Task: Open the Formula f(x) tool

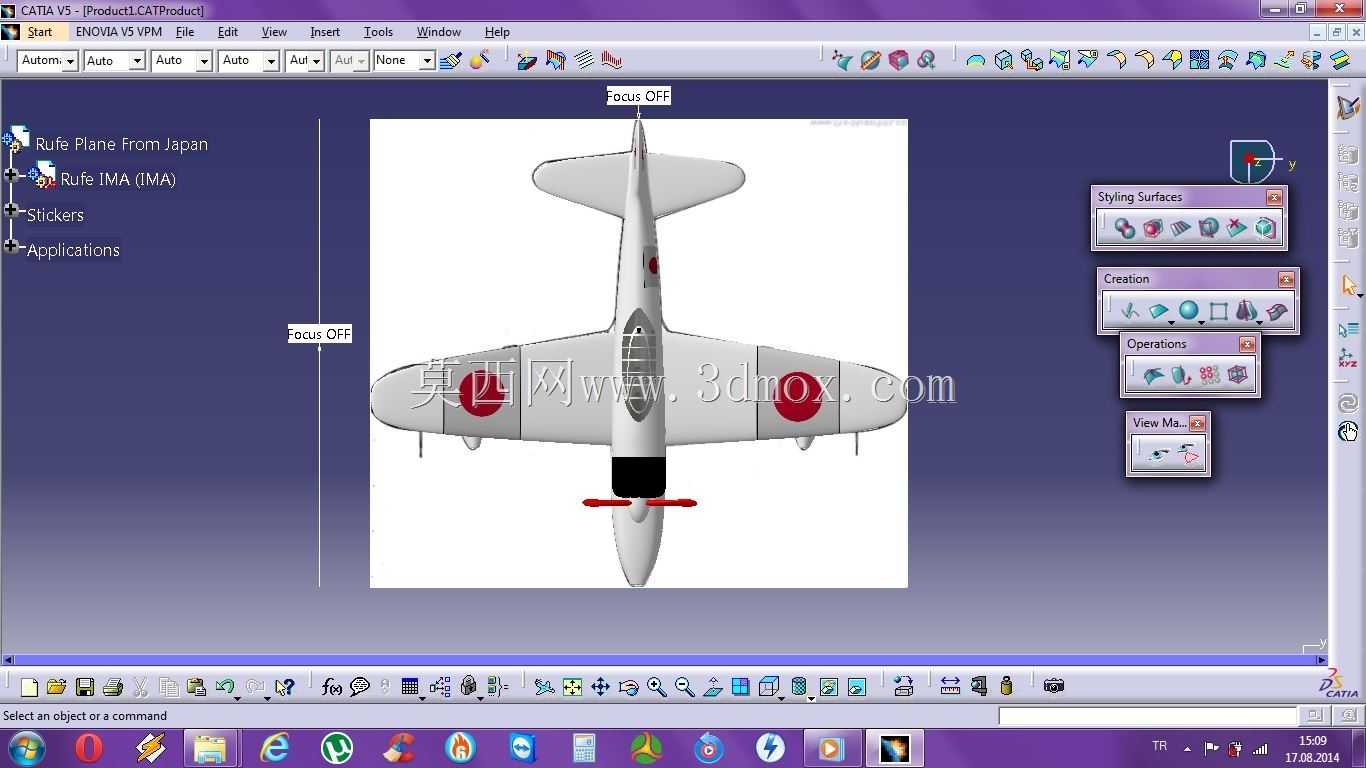Action: click(x=332, y=686)
